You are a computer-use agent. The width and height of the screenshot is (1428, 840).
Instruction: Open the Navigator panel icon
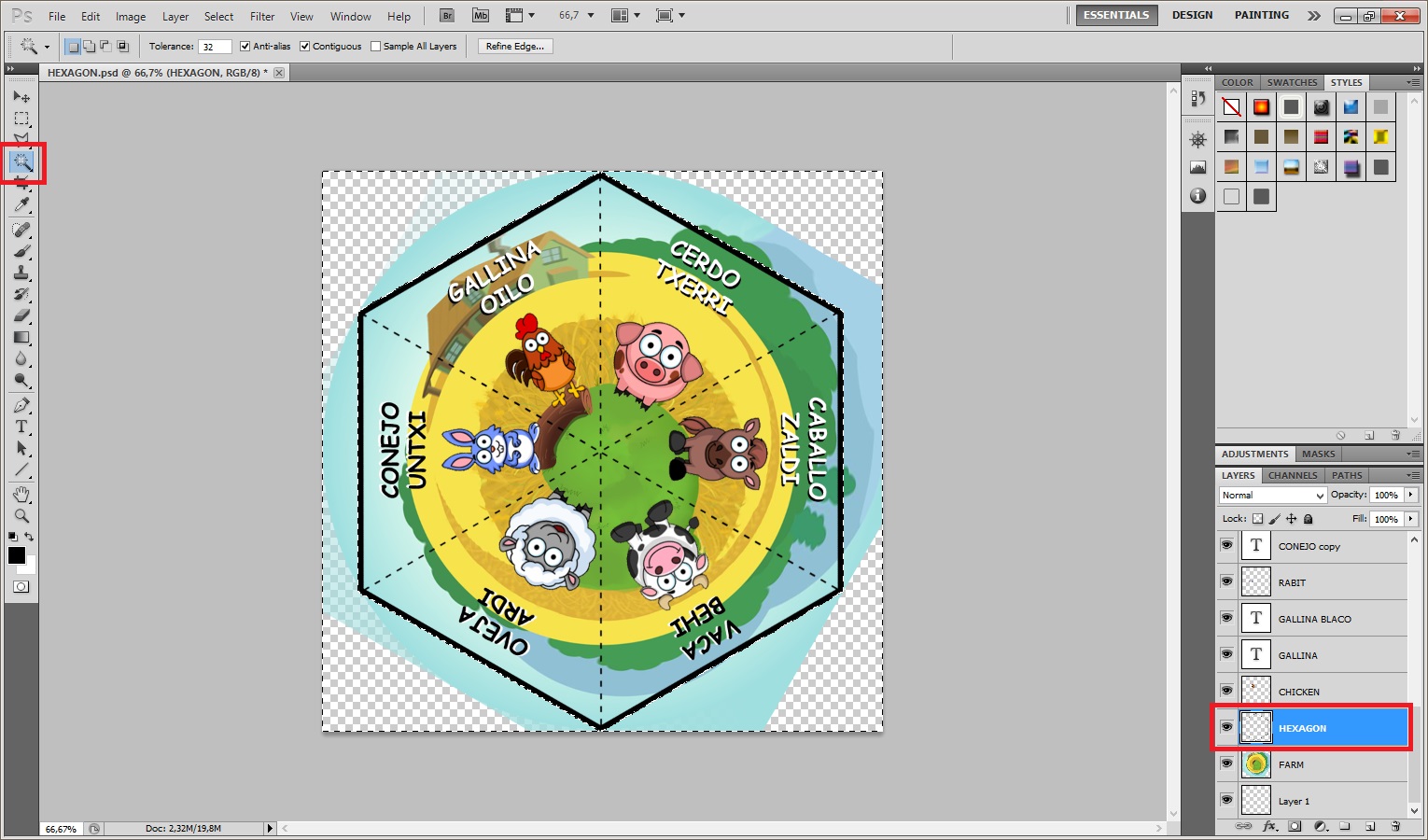(x=1198, y=140)
